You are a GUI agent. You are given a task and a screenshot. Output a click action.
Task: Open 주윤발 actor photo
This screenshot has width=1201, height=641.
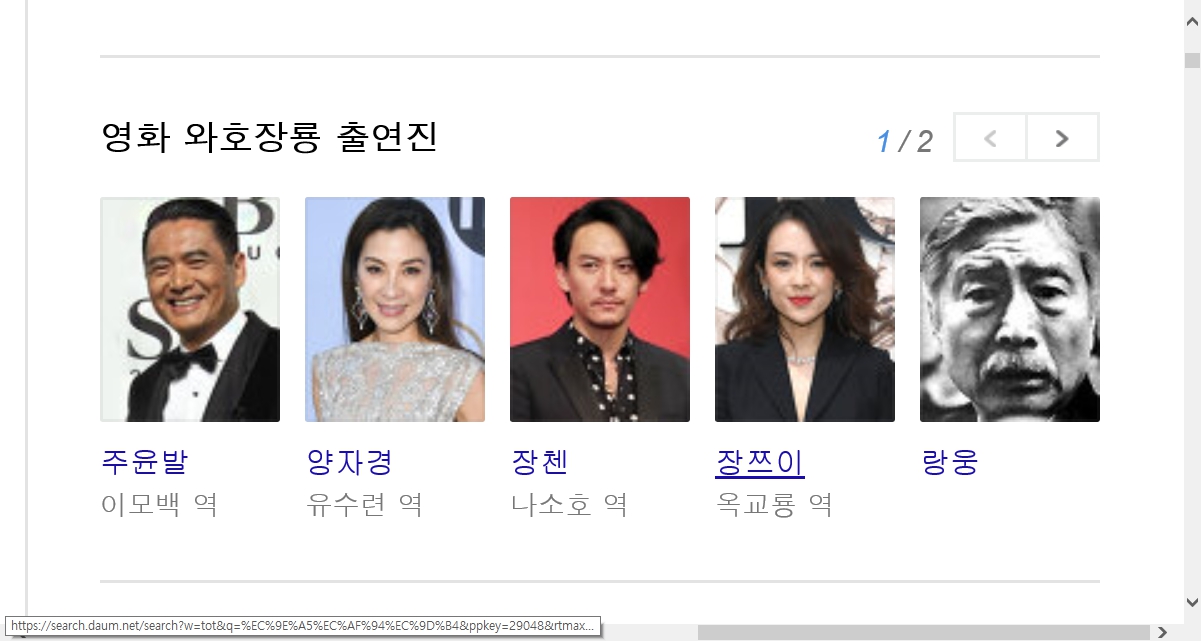pyautogui.click(x=190, y=309)
